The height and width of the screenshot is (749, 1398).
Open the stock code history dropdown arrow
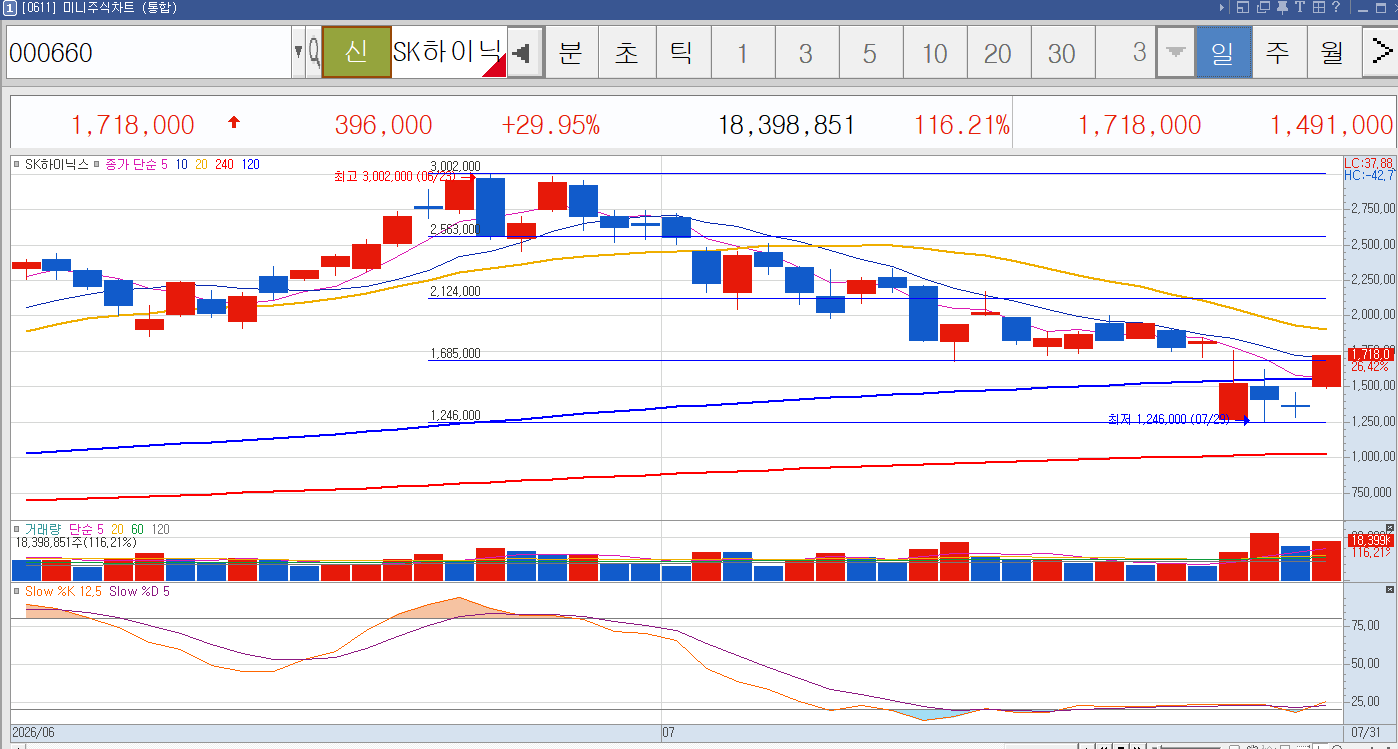(x=298, y=52)
